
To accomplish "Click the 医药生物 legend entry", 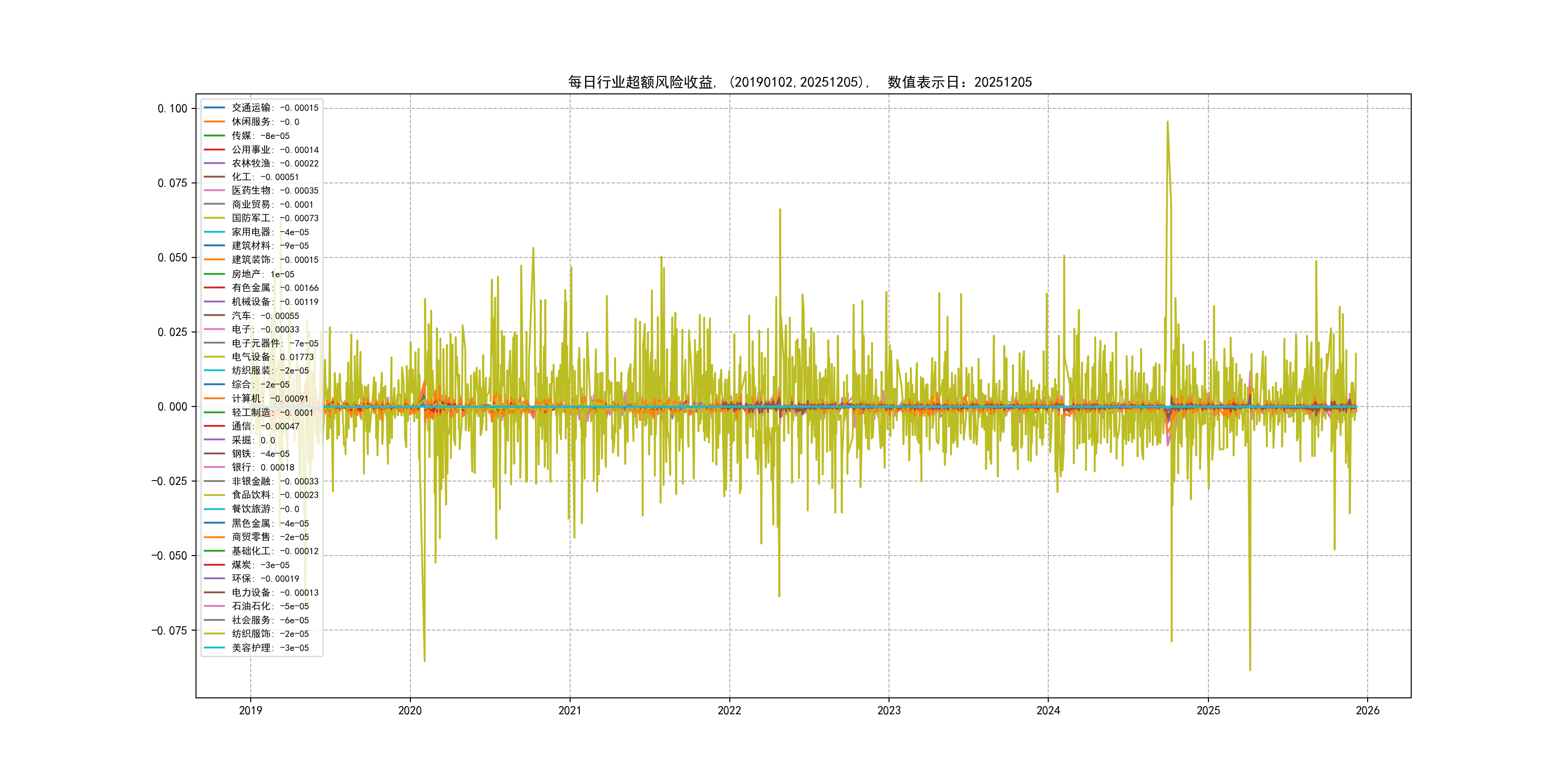I will pyautogui.click(x=274, y=191).
